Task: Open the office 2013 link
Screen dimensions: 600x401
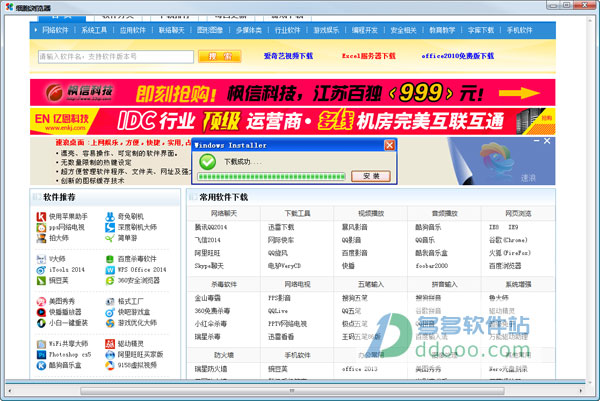Action: pos(360,369)
